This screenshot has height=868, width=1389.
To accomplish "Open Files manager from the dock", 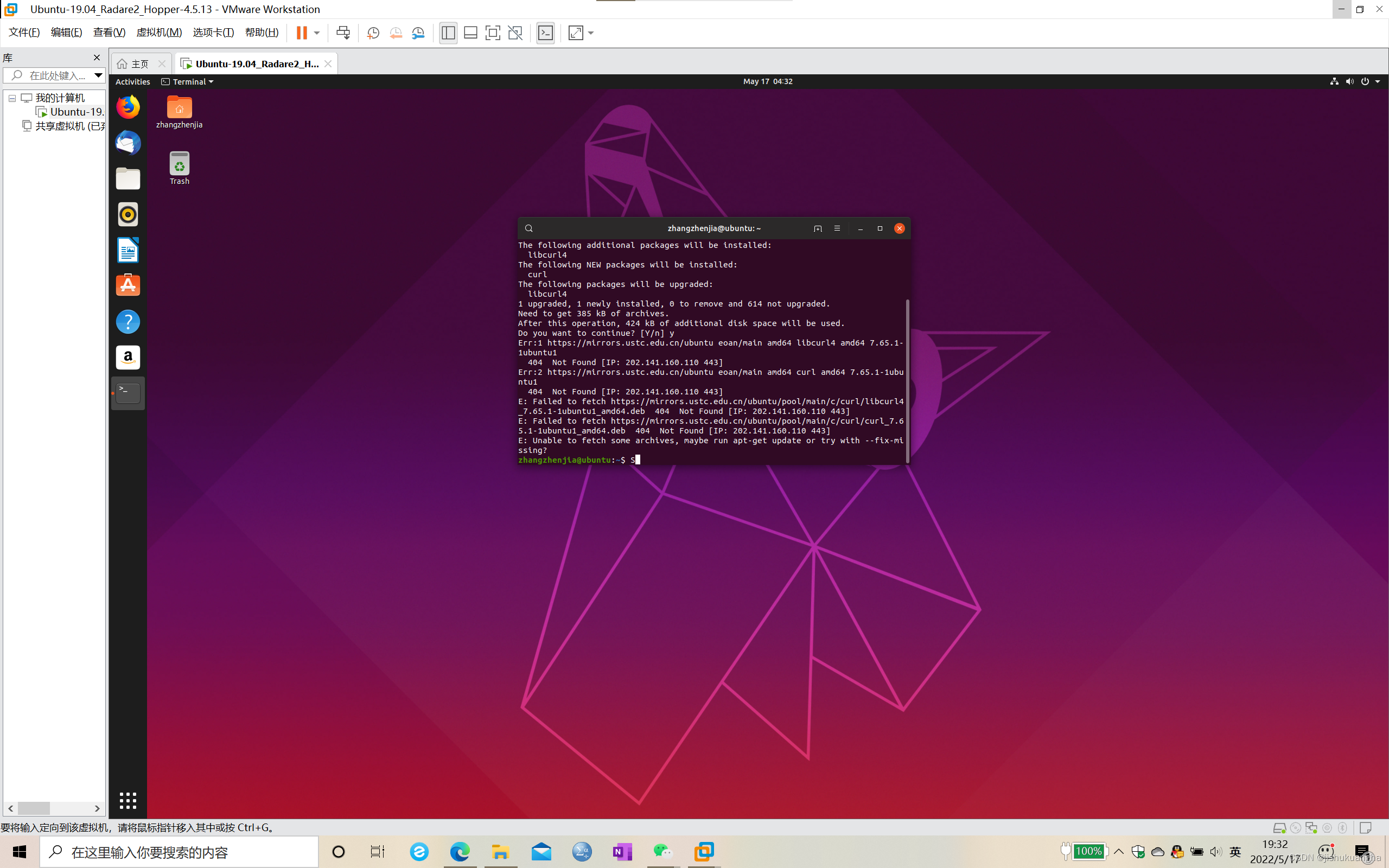I will (x=128, y=178).
